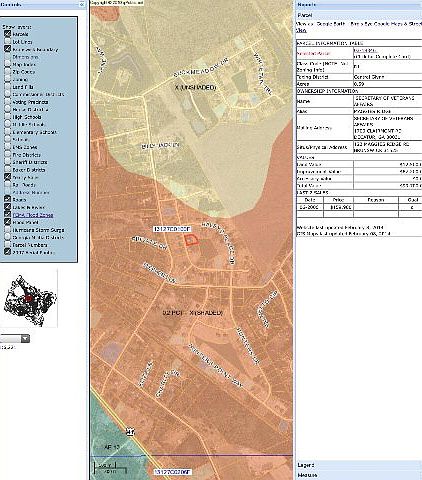Enable the Sheriff Districts layer checkbox
The image size is (422, 480).
coord(8,162)
